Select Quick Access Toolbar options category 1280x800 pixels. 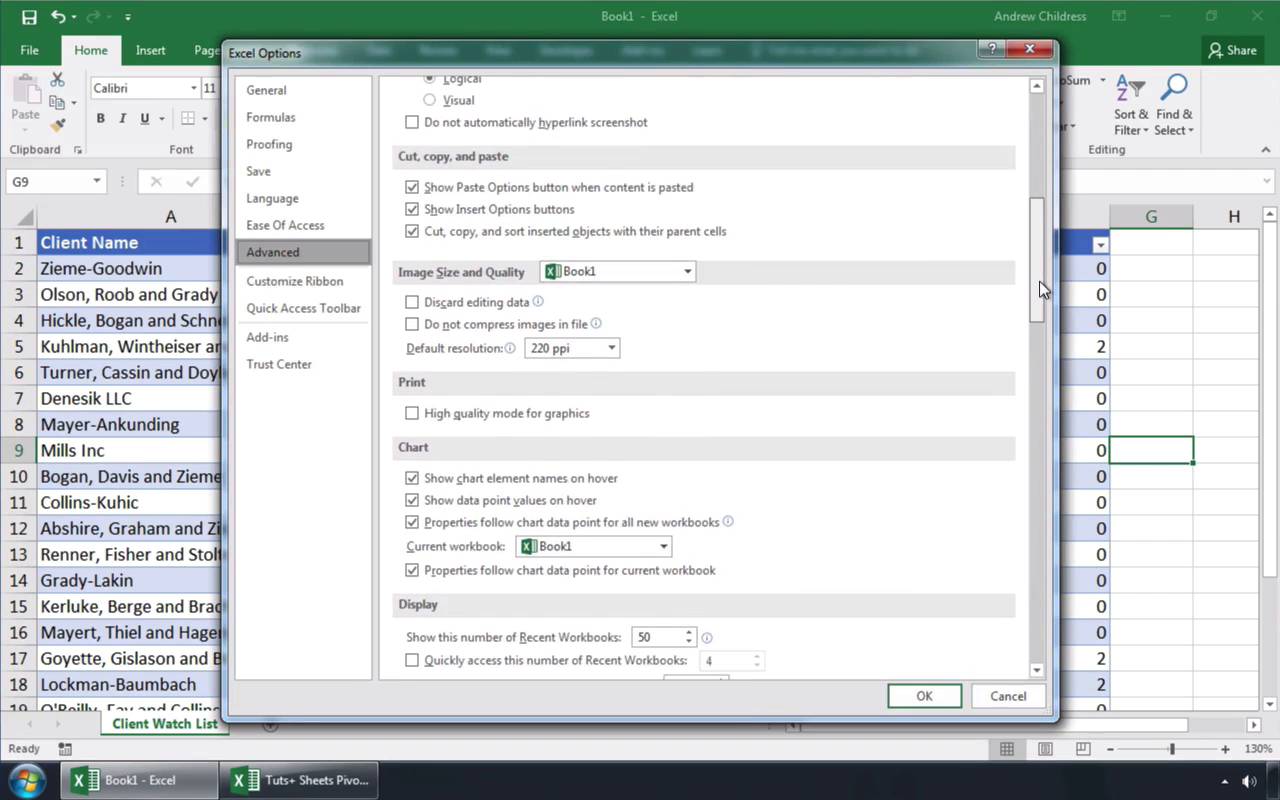pos(304,308)
